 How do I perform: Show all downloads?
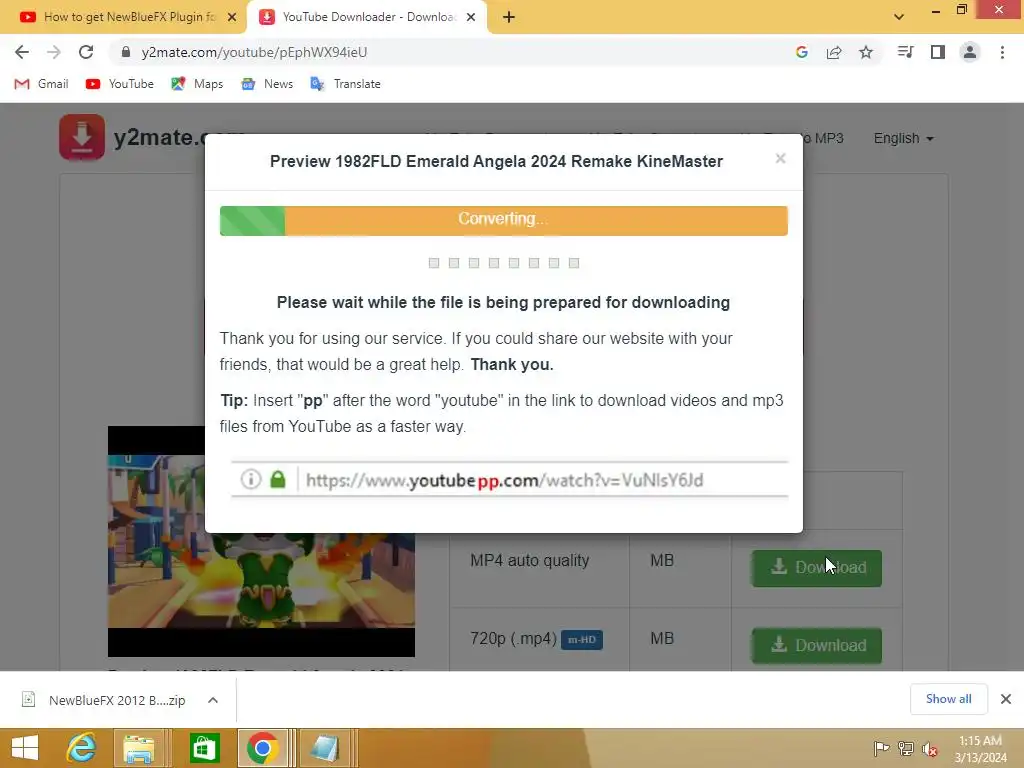tap(948, 699)
